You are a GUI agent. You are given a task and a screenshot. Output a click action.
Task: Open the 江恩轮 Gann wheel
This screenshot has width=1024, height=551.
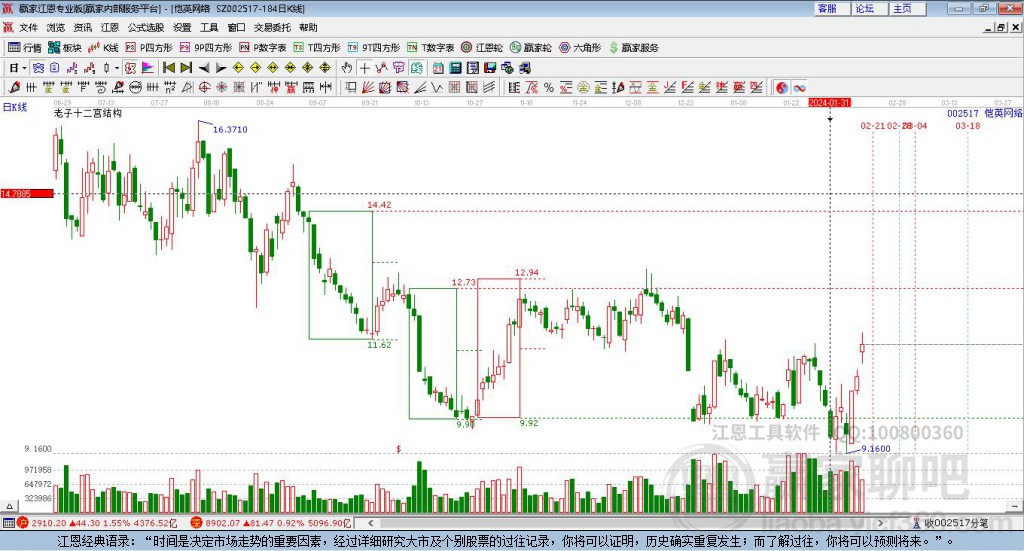pos(482,48)
